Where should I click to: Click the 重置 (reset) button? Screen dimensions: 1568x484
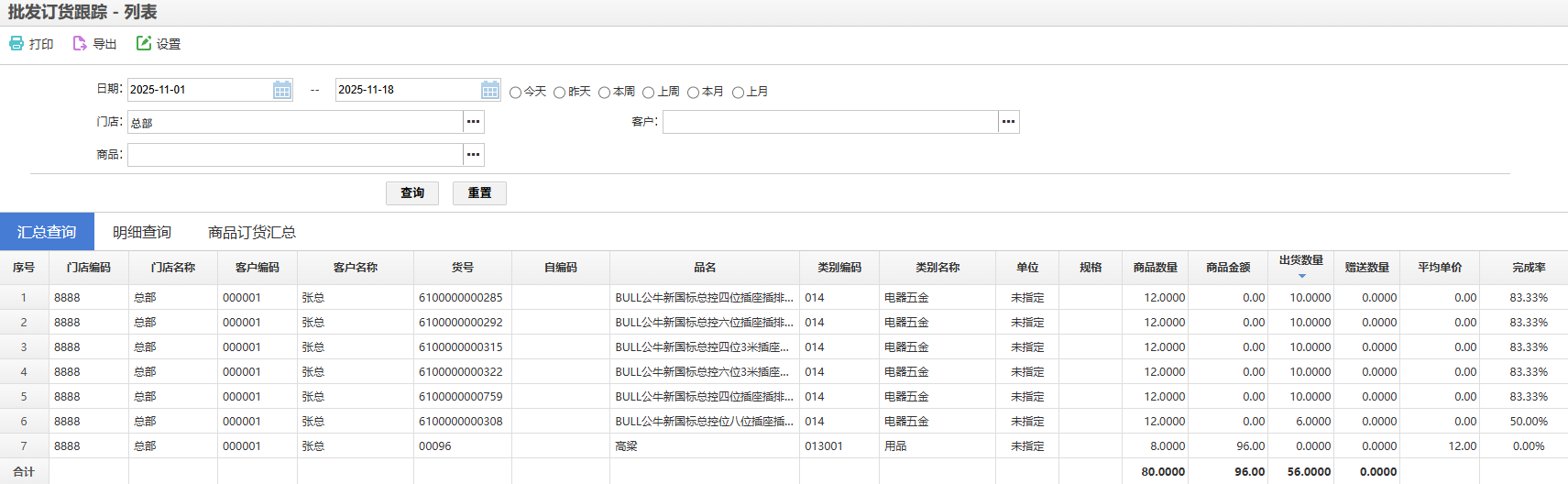point(479,193)
